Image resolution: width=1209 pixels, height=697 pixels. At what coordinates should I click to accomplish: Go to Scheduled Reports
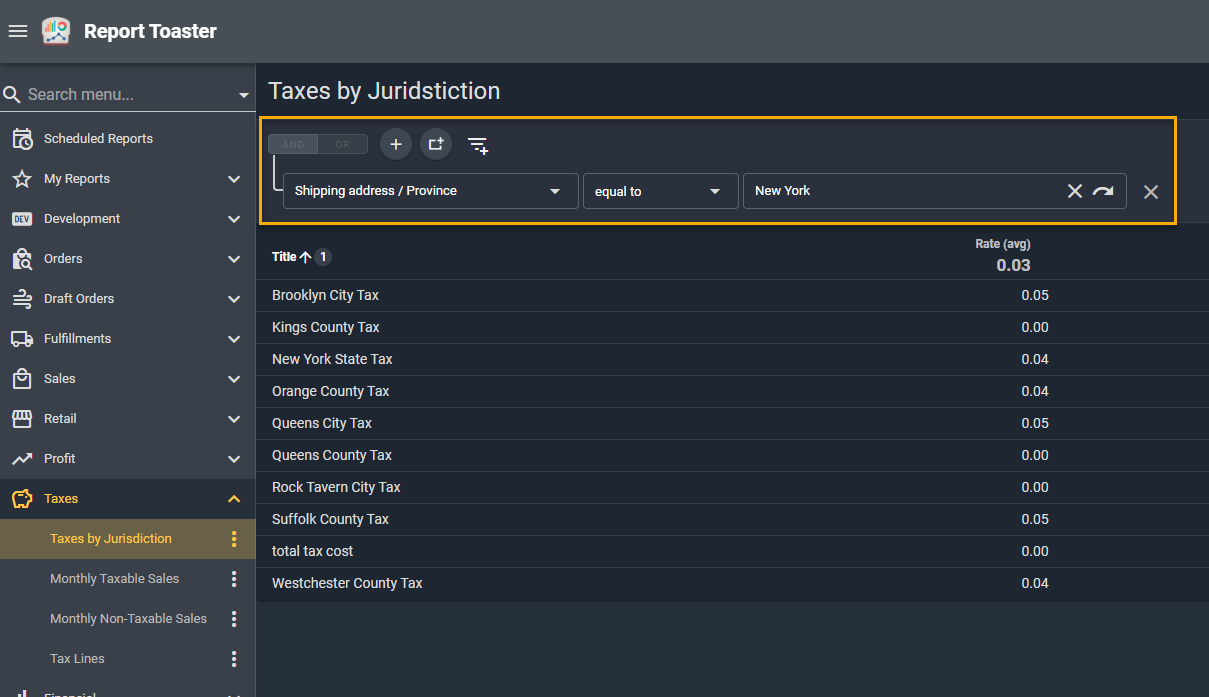pos(98,139)
